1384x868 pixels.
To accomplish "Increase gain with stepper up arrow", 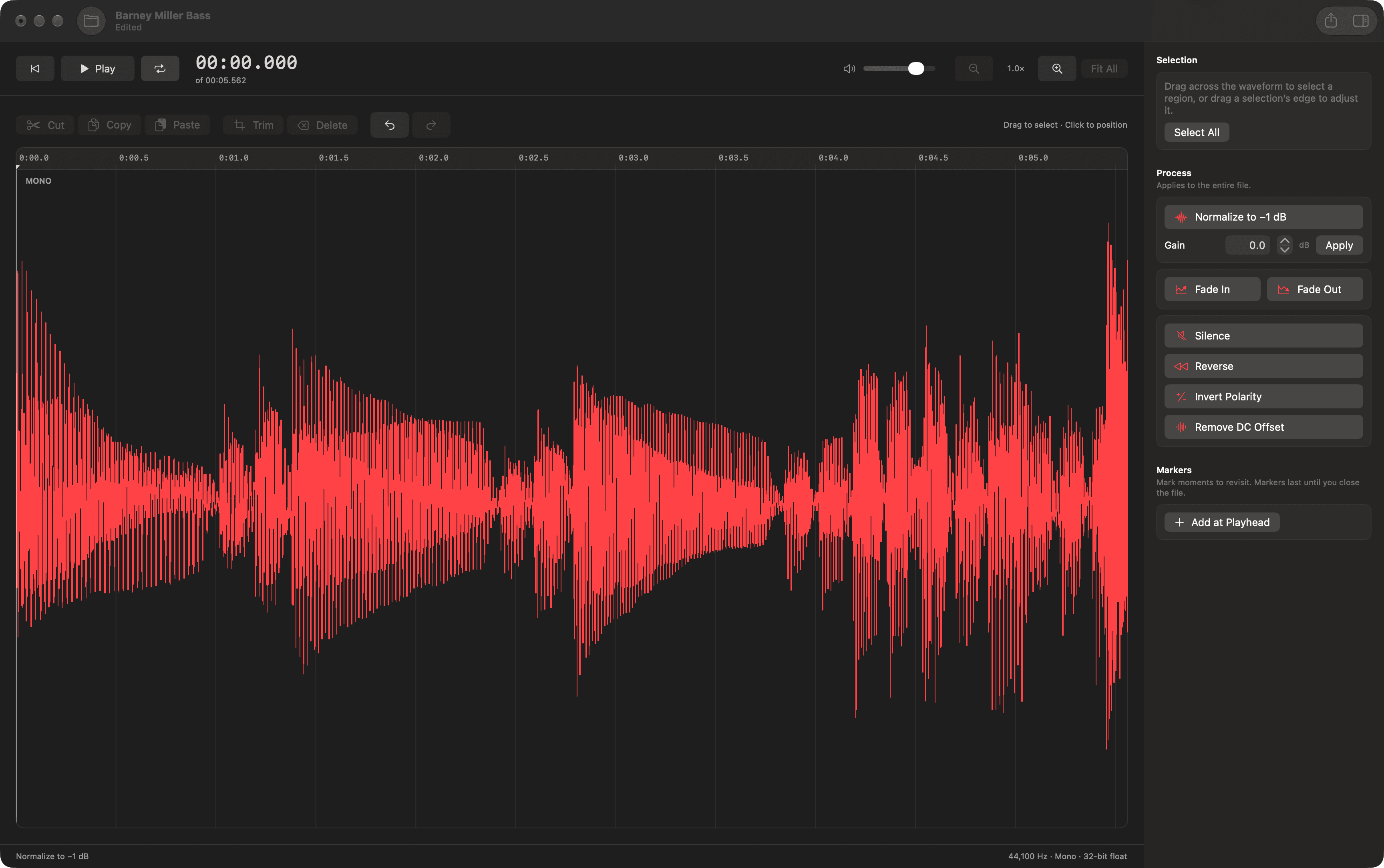I will pos(1285,241).
